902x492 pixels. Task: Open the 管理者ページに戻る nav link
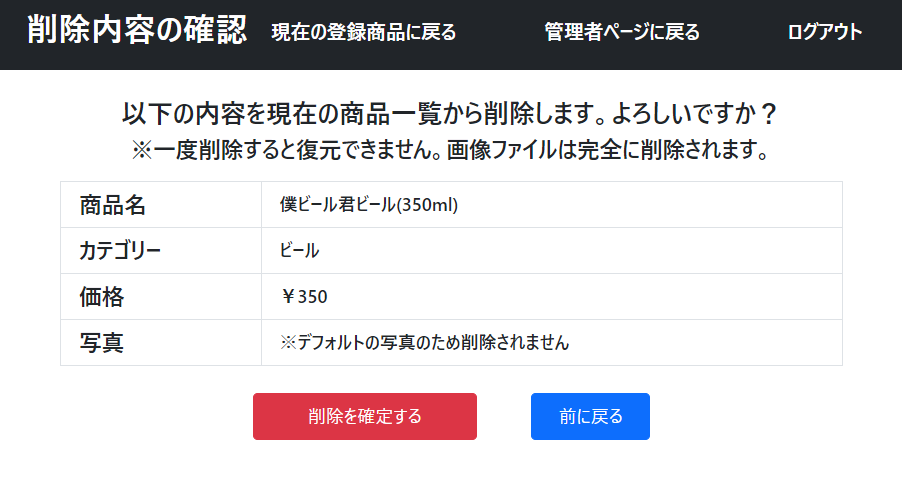[622, 32]
